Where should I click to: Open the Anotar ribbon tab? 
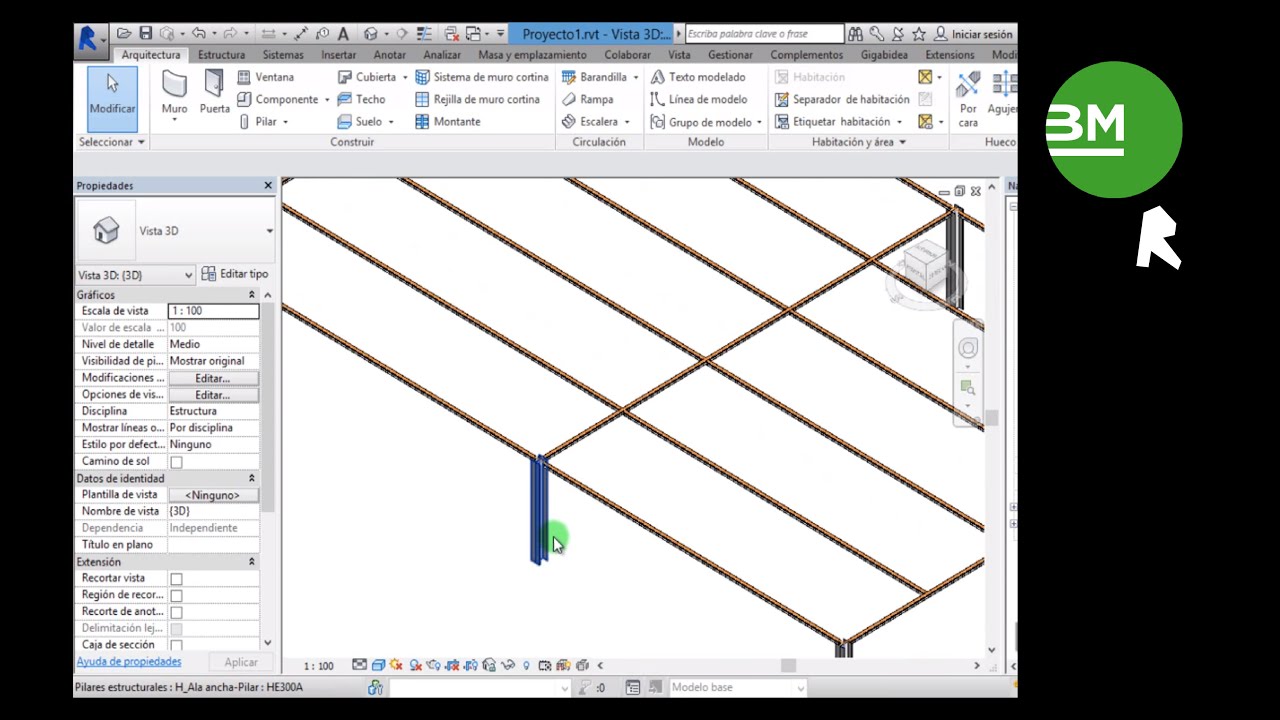point(390,55)
